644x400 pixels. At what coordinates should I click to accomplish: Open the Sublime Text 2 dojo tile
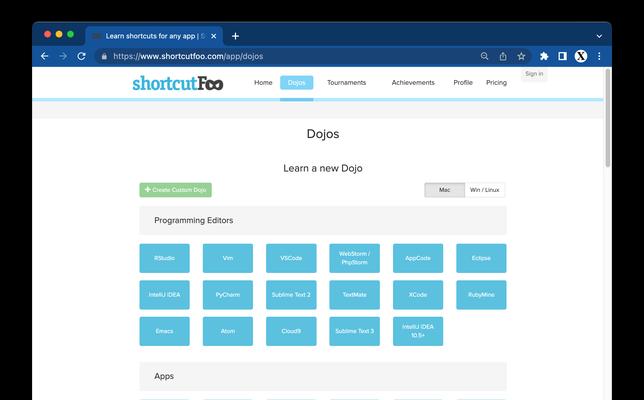tap(291, 294)
